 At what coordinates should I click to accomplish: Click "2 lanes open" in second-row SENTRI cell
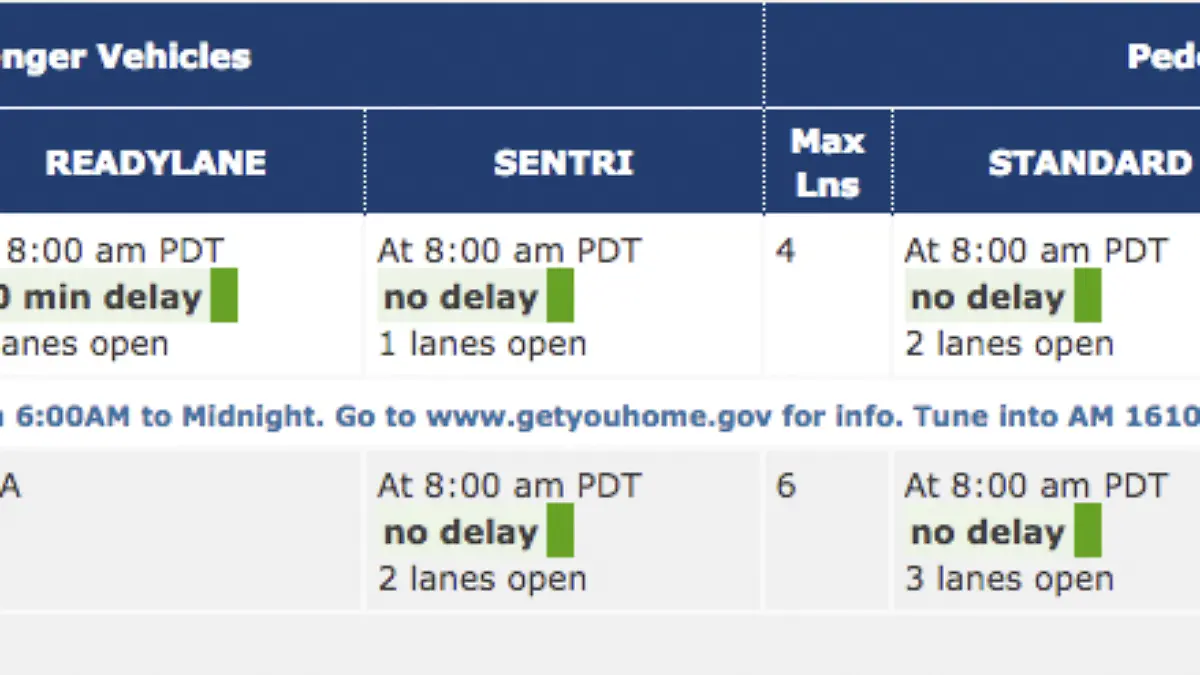482,579
